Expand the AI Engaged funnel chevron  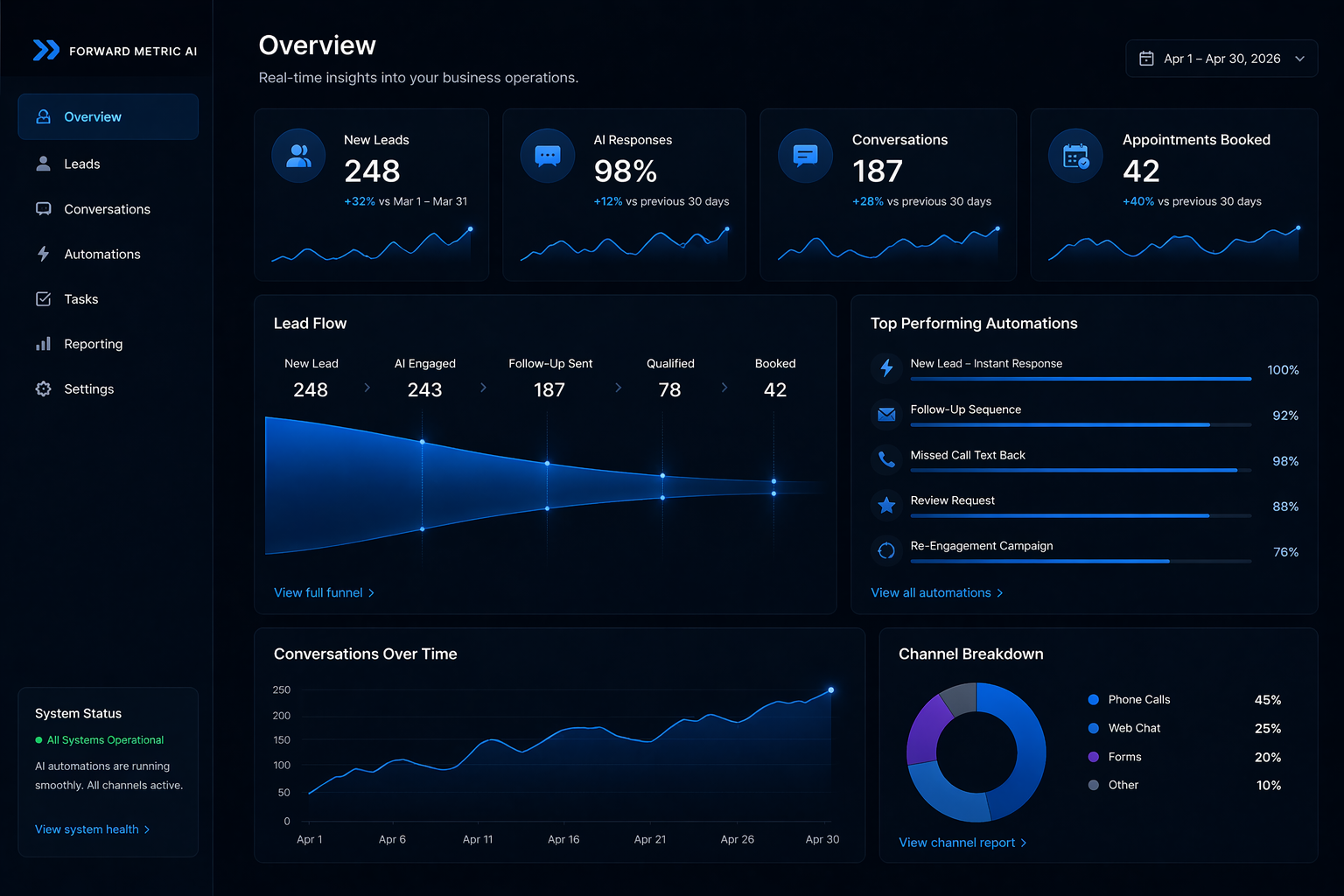click(483, 386)
